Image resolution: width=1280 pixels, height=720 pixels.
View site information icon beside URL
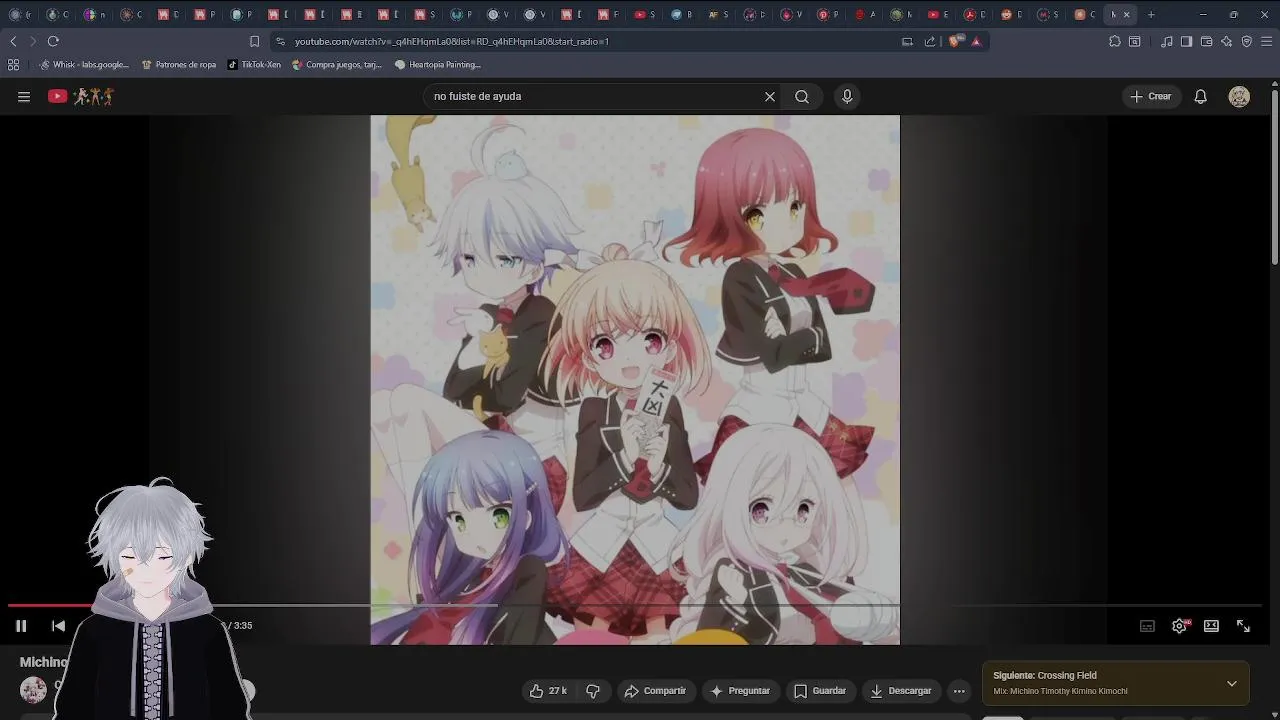tap(280, 41)
